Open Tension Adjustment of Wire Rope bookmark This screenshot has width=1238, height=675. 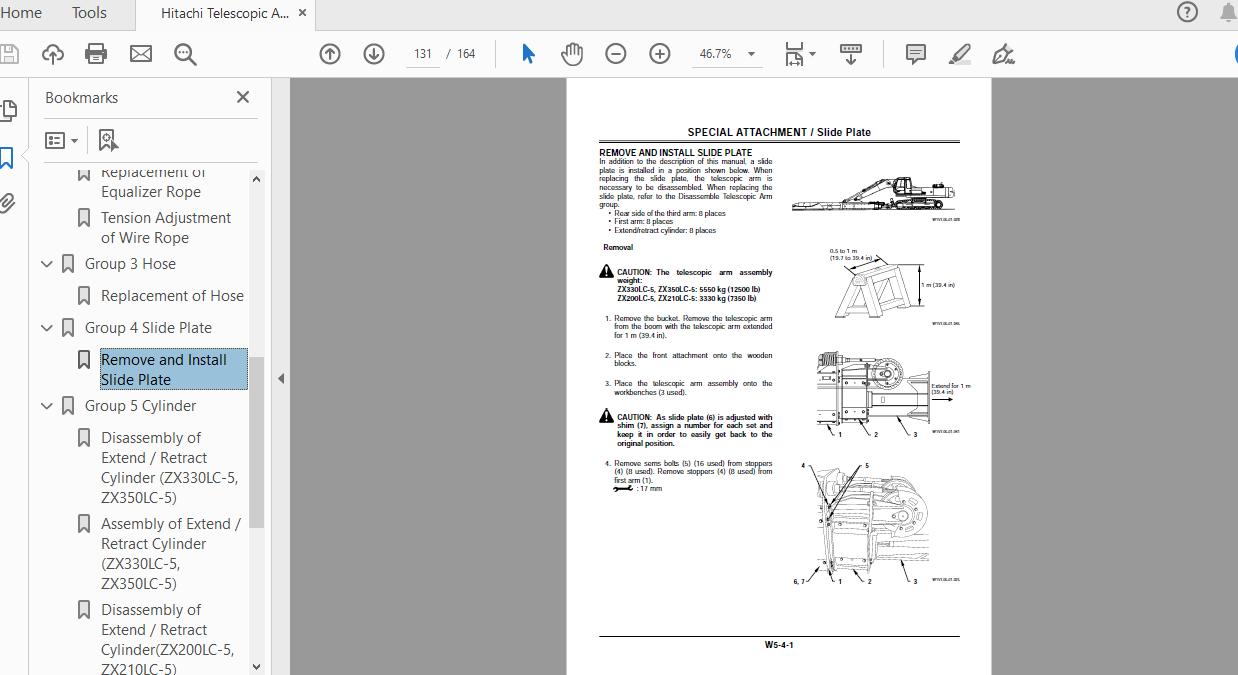click(166, 227)
